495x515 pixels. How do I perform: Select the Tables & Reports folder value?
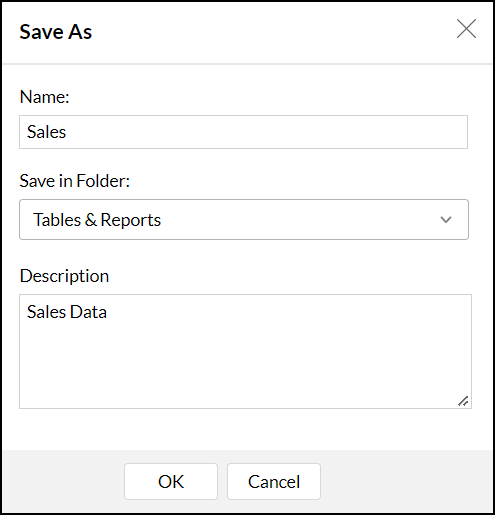[97, 220]
